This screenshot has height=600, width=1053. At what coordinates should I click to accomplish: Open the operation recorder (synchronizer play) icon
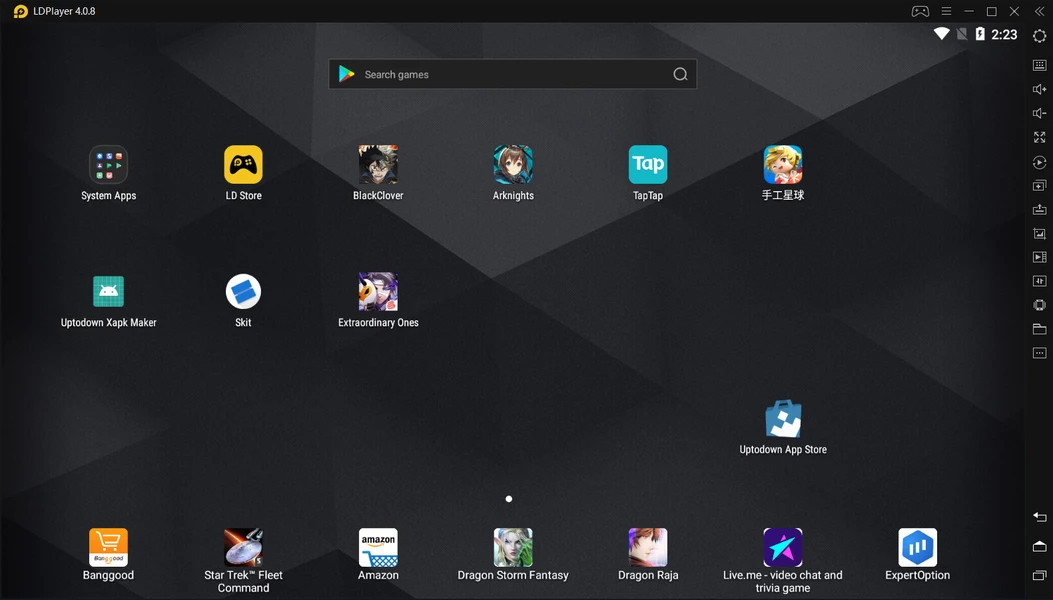(x=1040, y=162)
